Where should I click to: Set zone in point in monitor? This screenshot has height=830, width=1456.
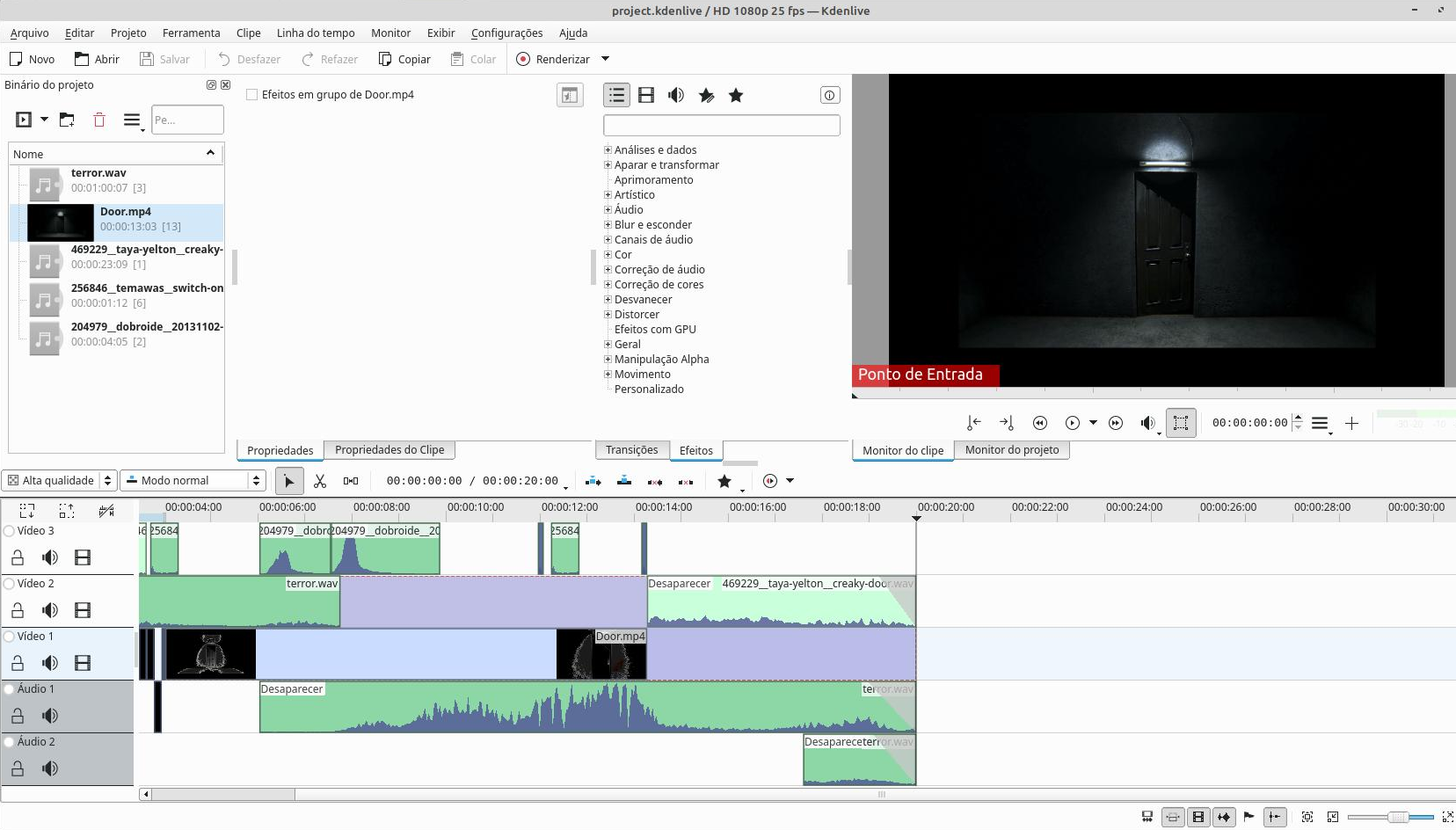973,423
